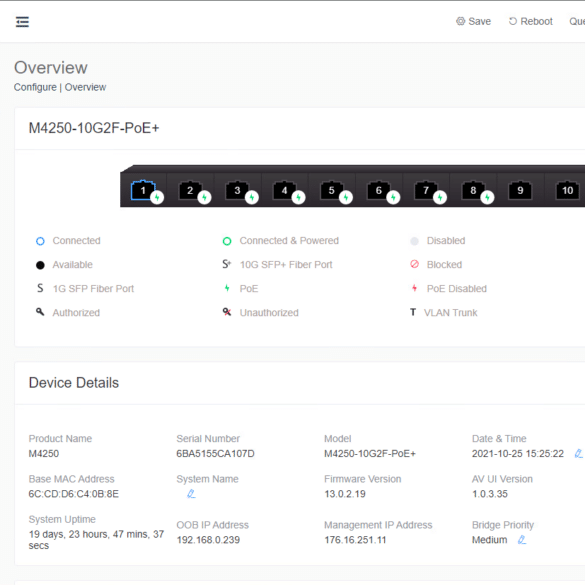Collapse the sidebar with the hamburger menu icon

(x=22, y=22)
